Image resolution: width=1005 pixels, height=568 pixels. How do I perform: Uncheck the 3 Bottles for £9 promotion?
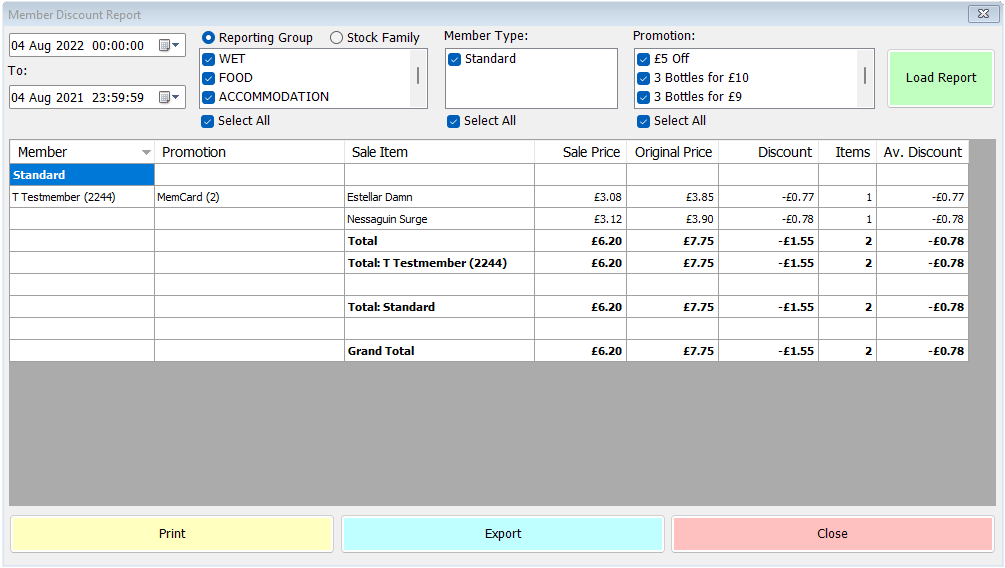(644, 97)
